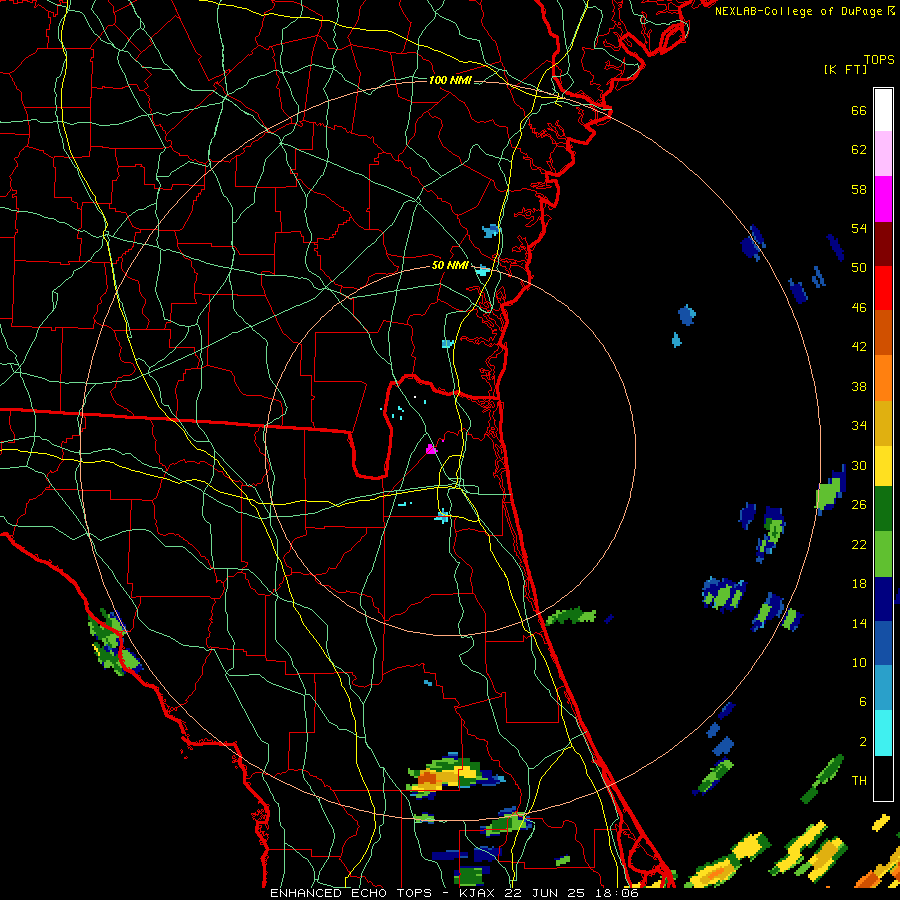Click the legend value 26
Screen dimensions: 900x900
[x=859, y=505]
